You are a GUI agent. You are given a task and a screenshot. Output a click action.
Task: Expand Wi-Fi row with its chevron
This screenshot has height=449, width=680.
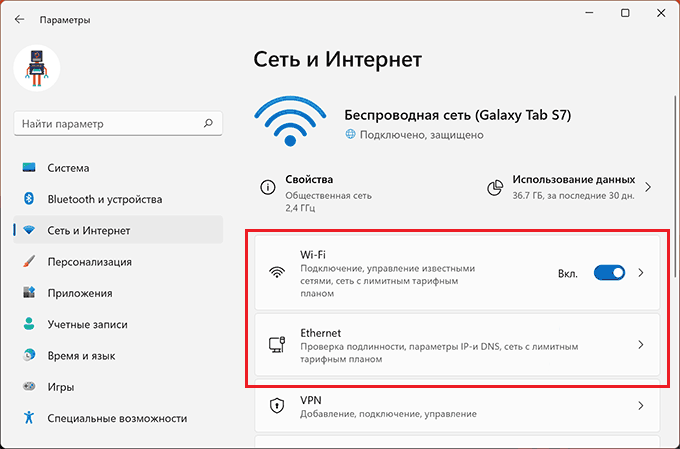[x=641, y=273]
